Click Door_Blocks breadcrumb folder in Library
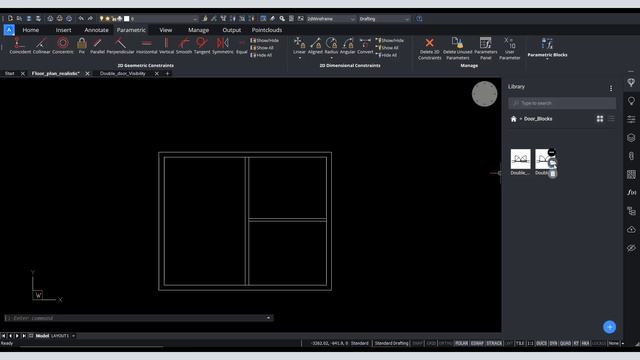 point(538,119)
